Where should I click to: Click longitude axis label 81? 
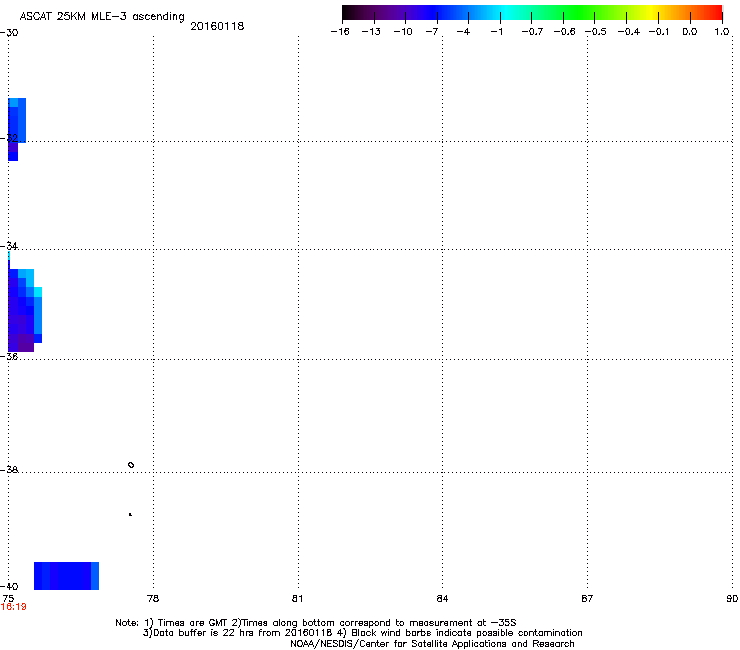coord(297,599)
